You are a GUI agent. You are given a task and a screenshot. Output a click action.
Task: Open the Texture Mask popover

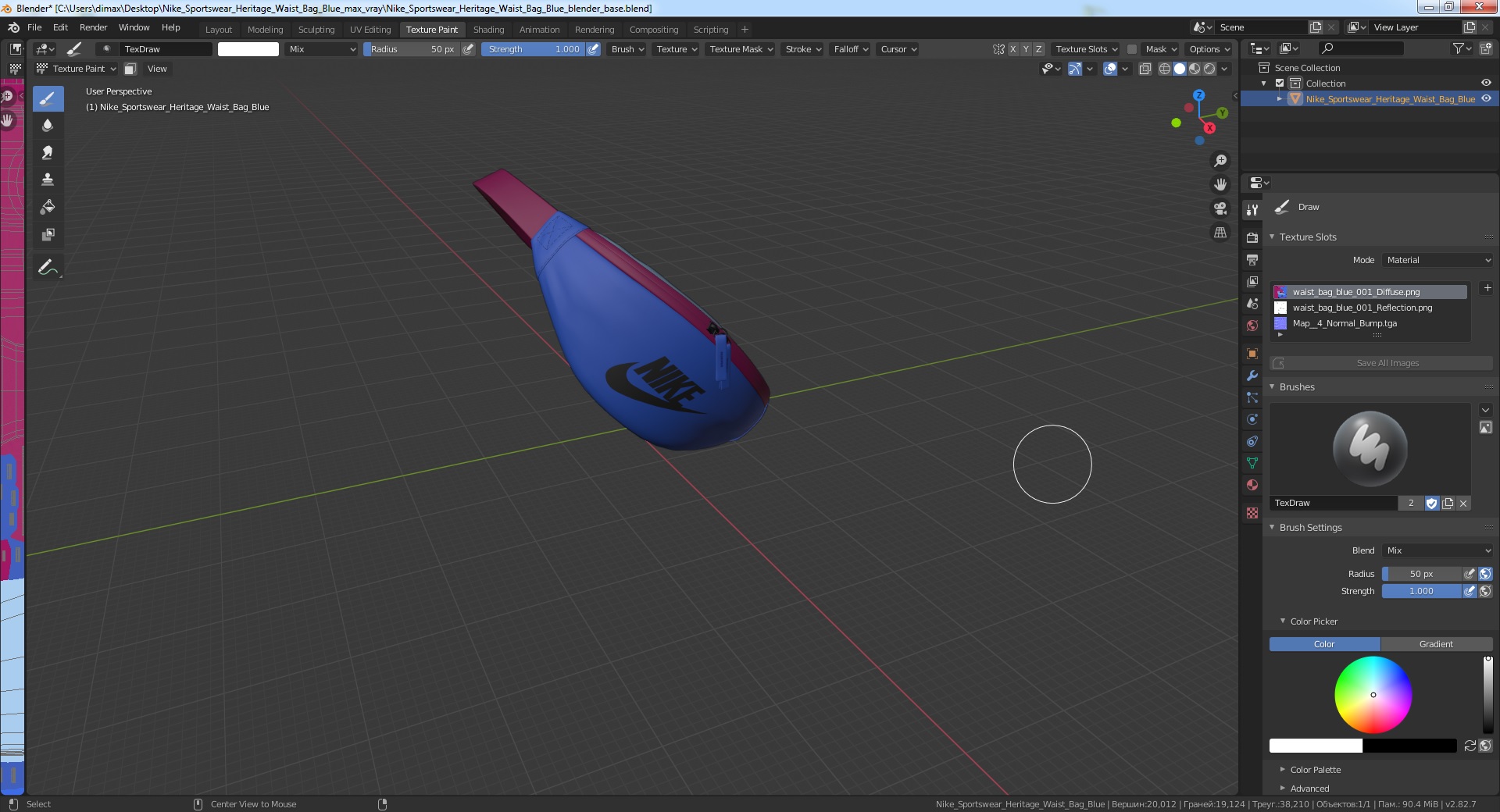click(x=741, y=48)
